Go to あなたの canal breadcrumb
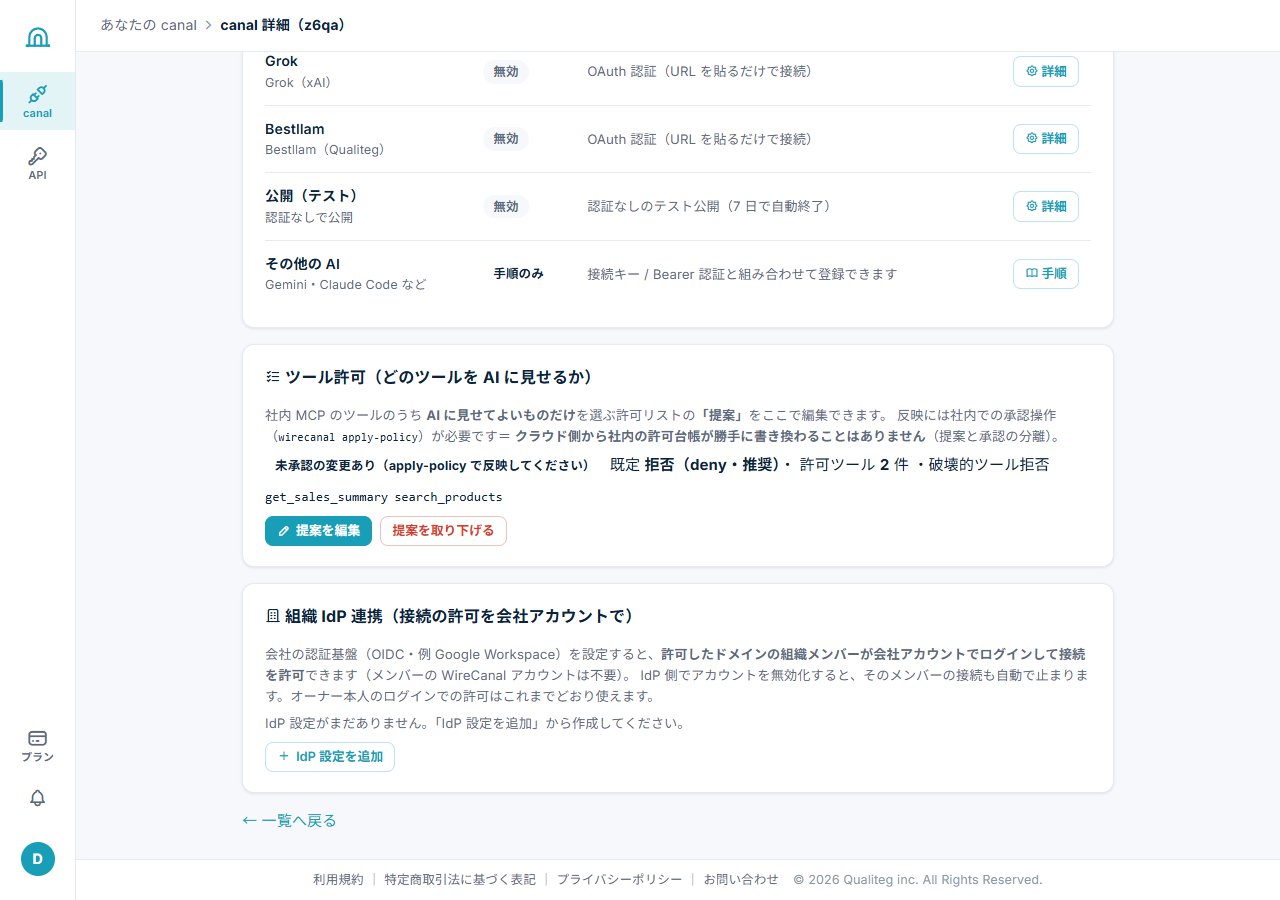This screenshot has width=1280, height=900. tap(149, 25)
